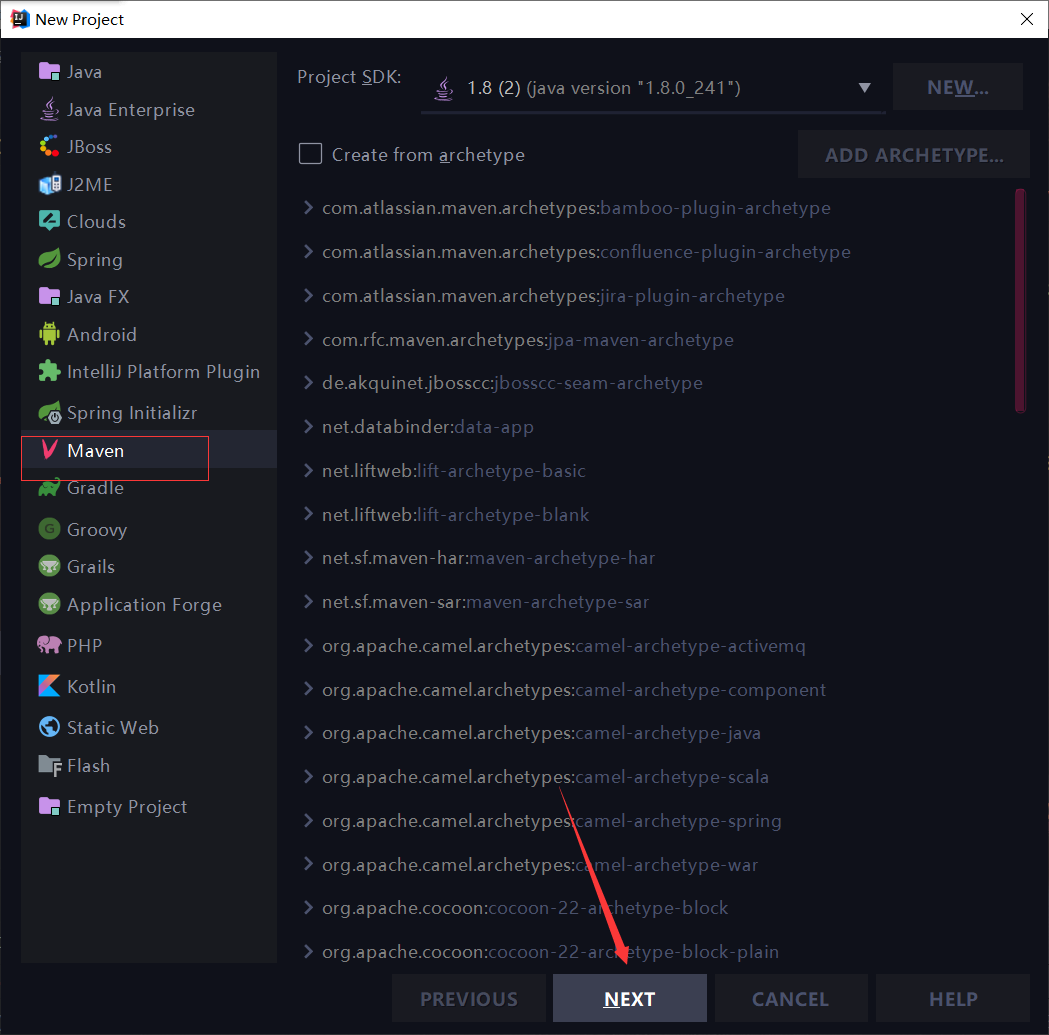The image size is (1049, 1035).
Task: Click NEW... SDK button
Action: coord(957,87)
